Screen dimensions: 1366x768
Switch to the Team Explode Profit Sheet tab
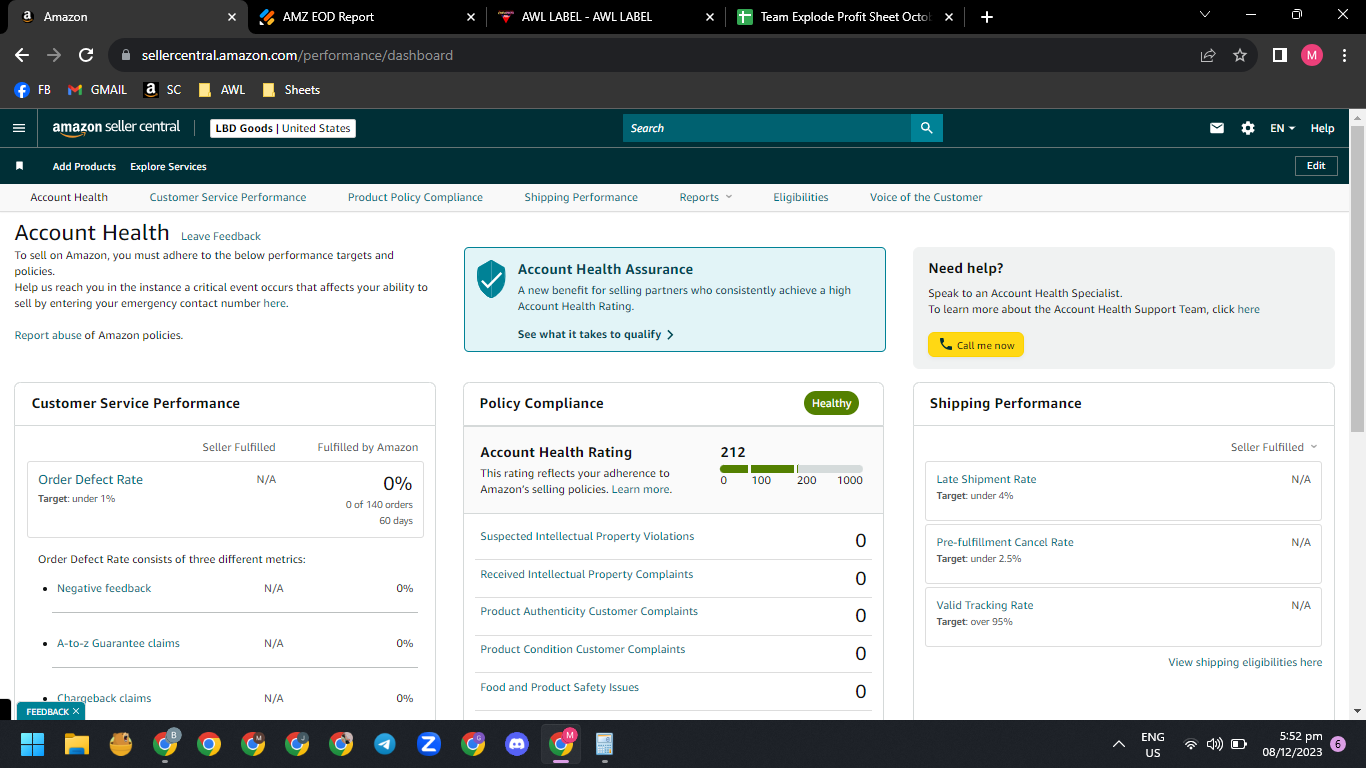tap(846, 17)
